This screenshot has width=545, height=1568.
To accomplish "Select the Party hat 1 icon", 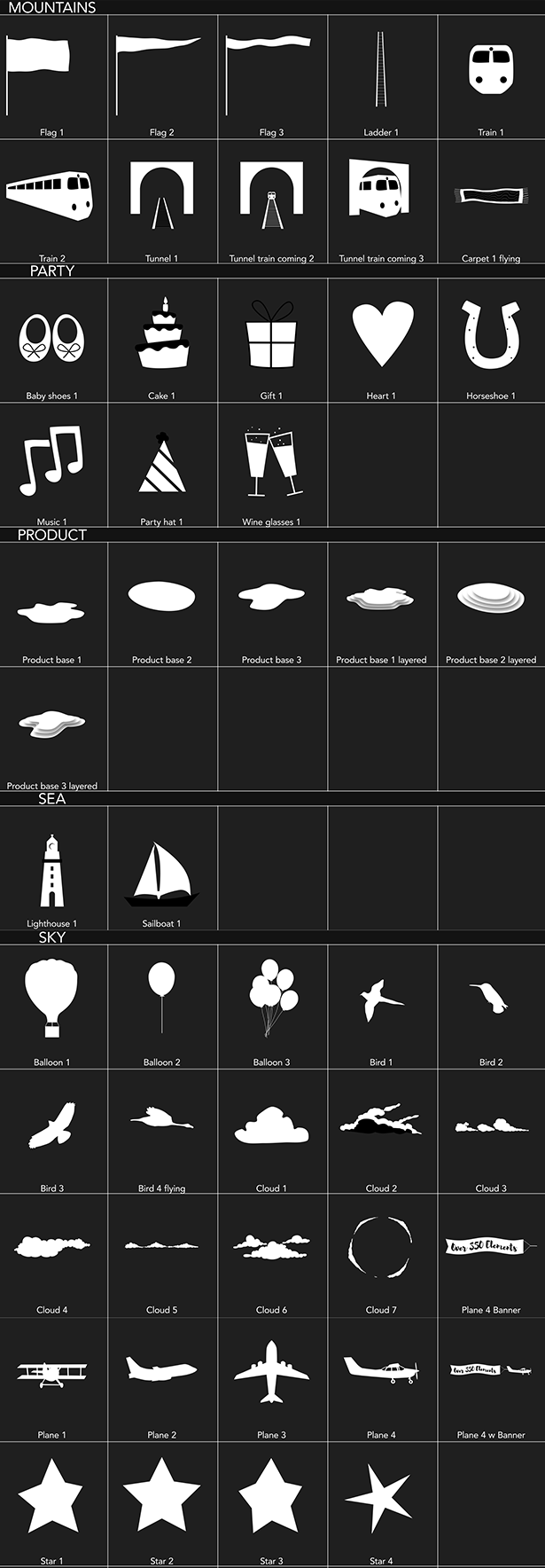I will pyautogui.click(x=162, y=462).
